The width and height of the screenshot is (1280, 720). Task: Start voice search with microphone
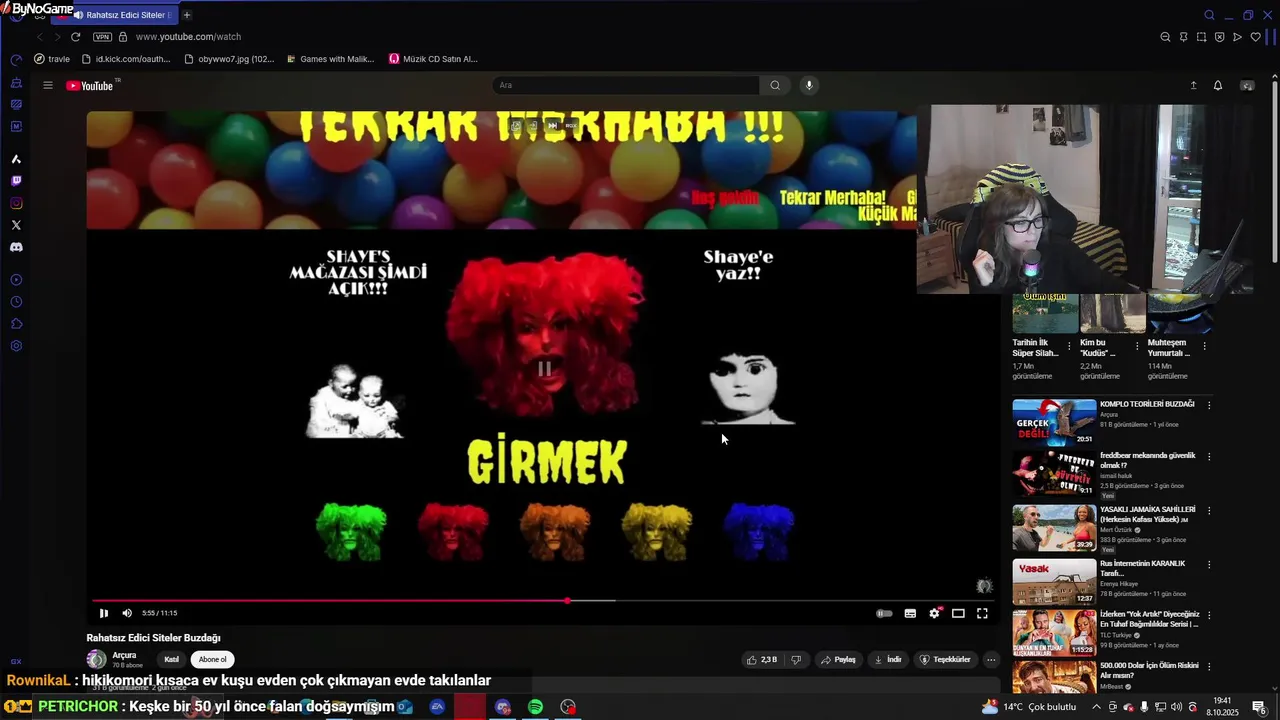point(809,85)
